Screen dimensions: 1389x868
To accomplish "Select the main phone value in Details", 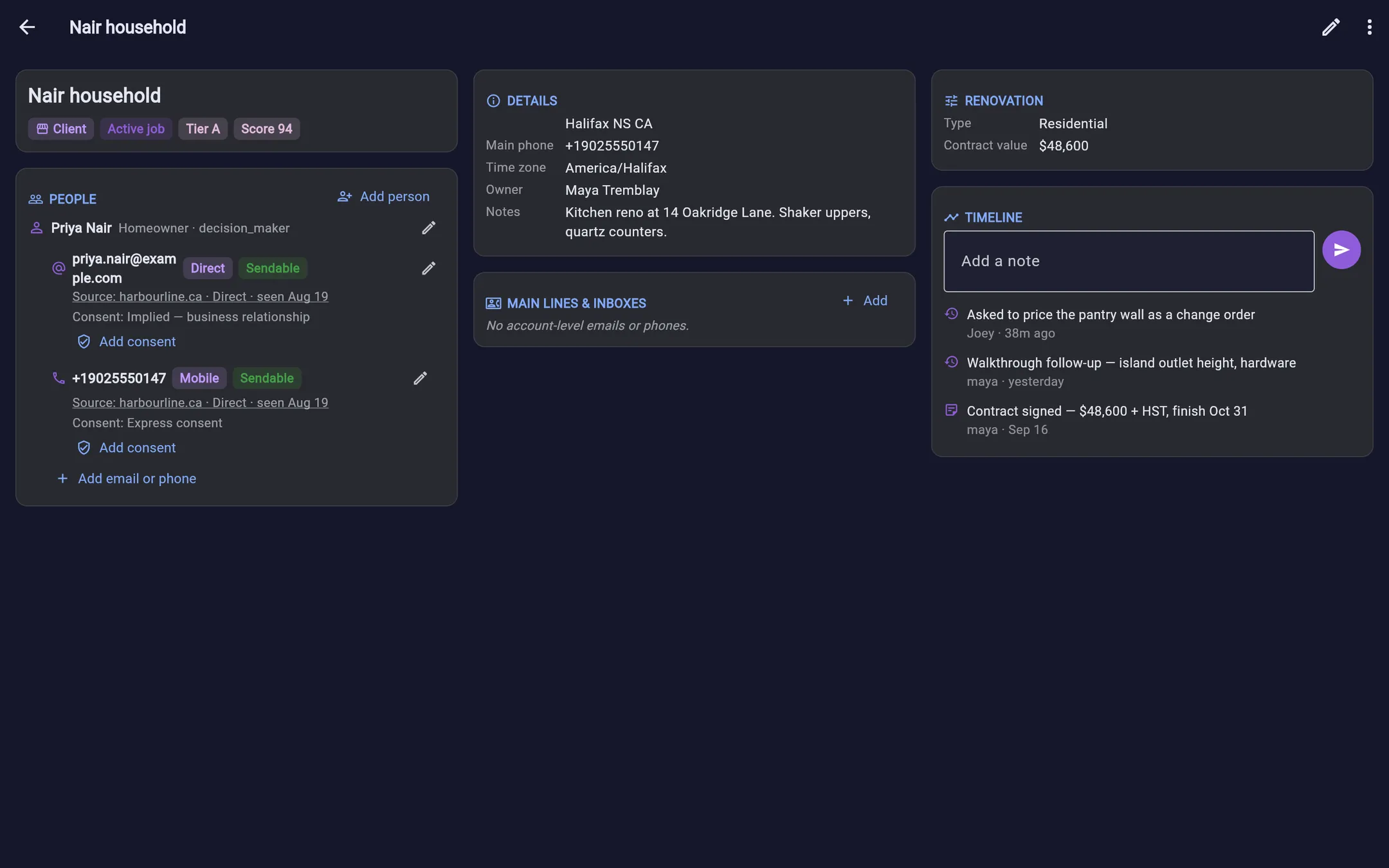I will click(612, 146).
